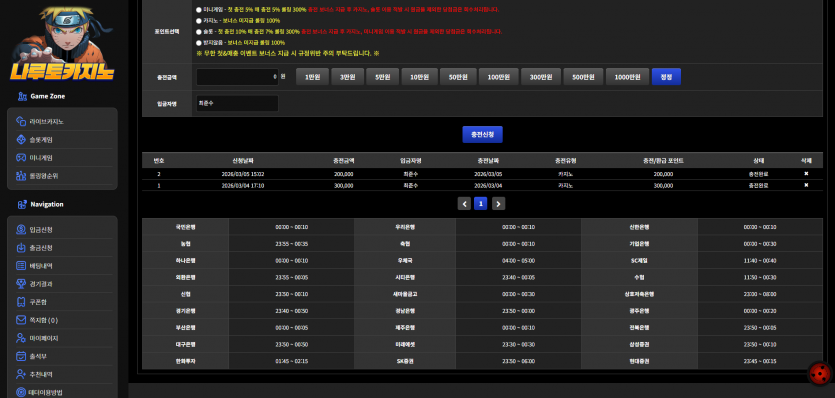
Task: Go to previous page arrow in pagination
Action: (464, 204)
